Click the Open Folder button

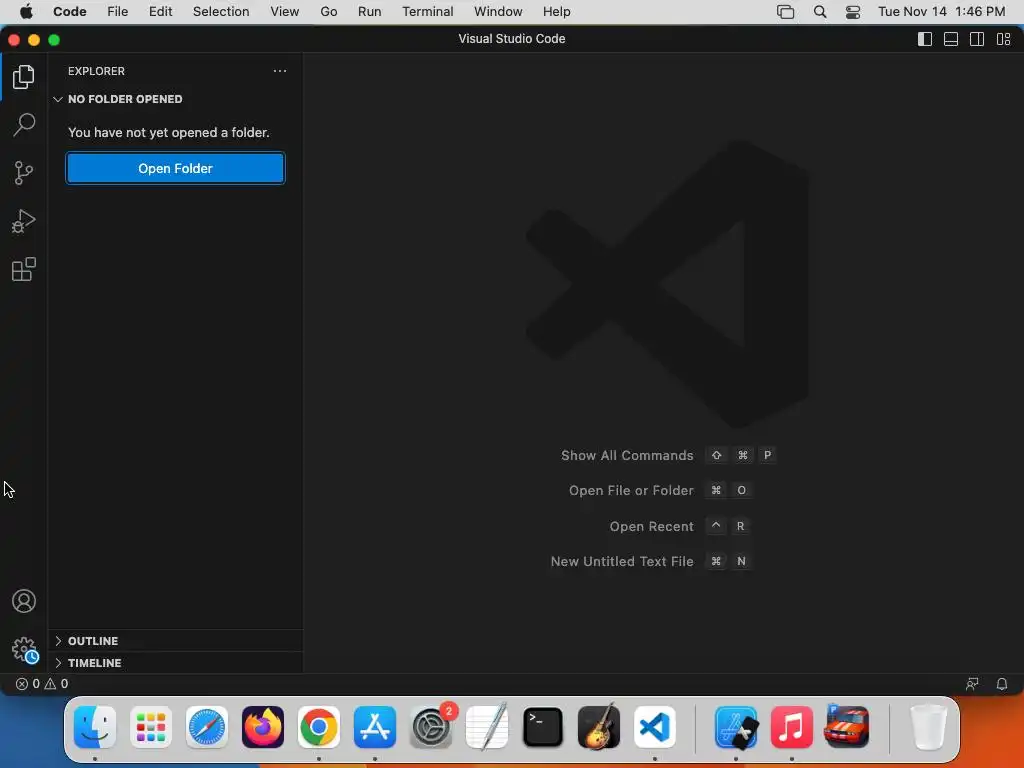coord(175,168)
